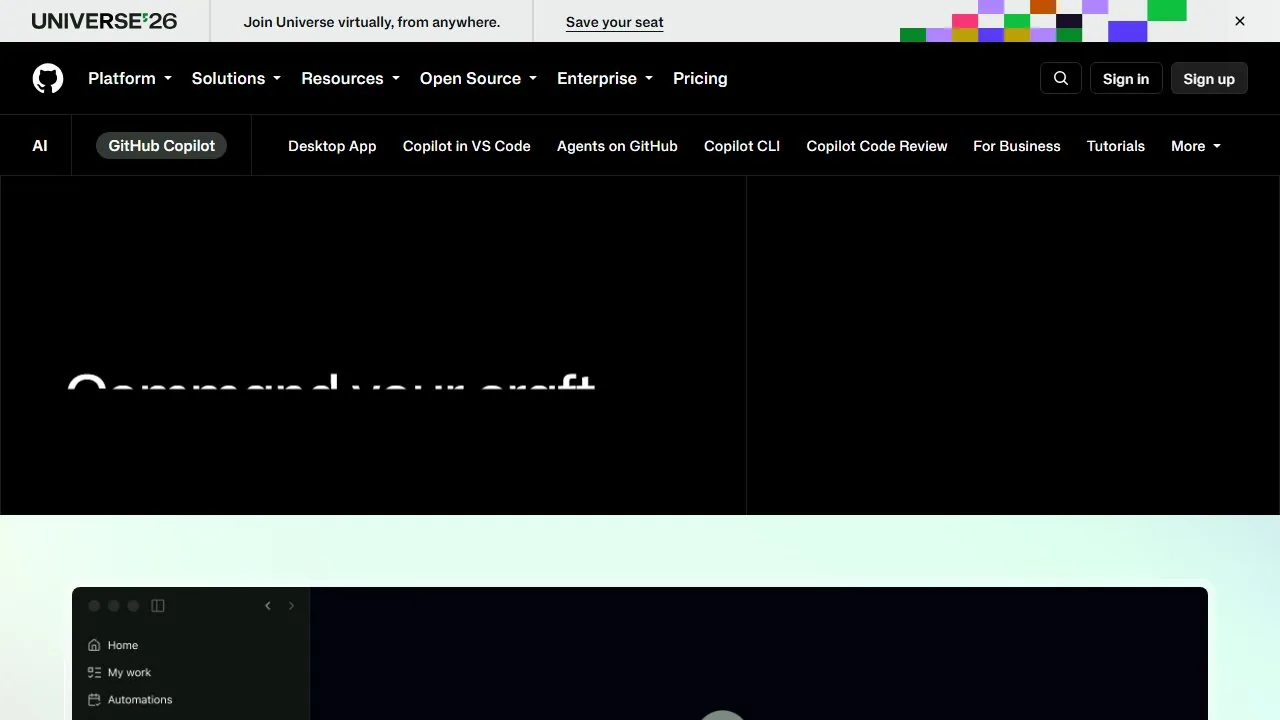
Task: Click the GitHub Copilot pill button
Action: [162, 146]
